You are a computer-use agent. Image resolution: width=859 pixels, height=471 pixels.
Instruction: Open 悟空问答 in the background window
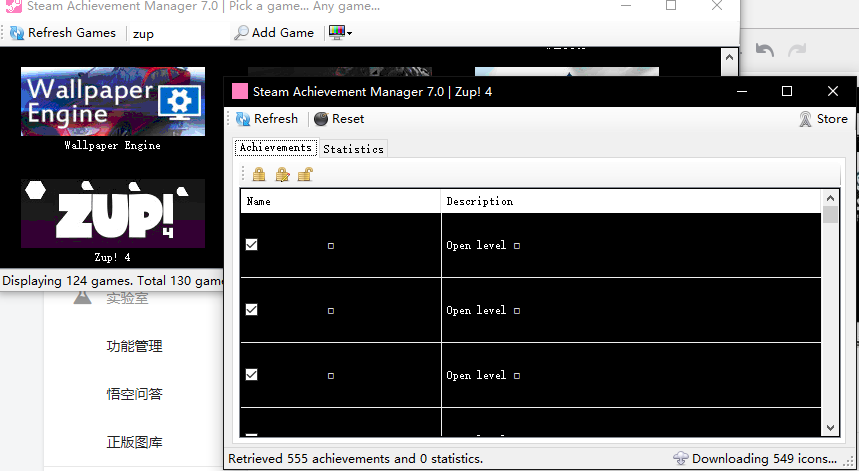point(135,394)
